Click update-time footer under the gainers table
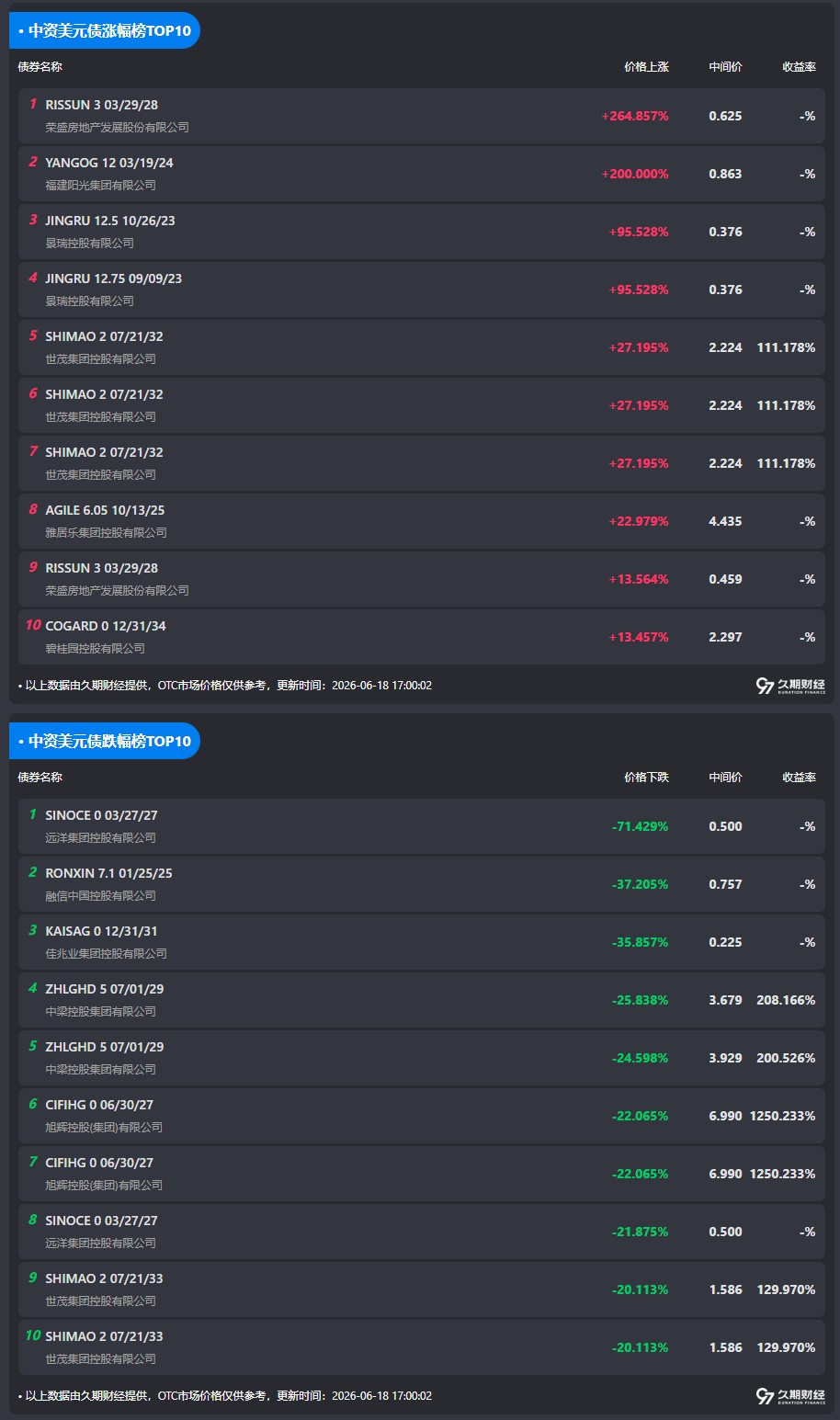Viewport: 840px width, 1420px height. [225, 686]
